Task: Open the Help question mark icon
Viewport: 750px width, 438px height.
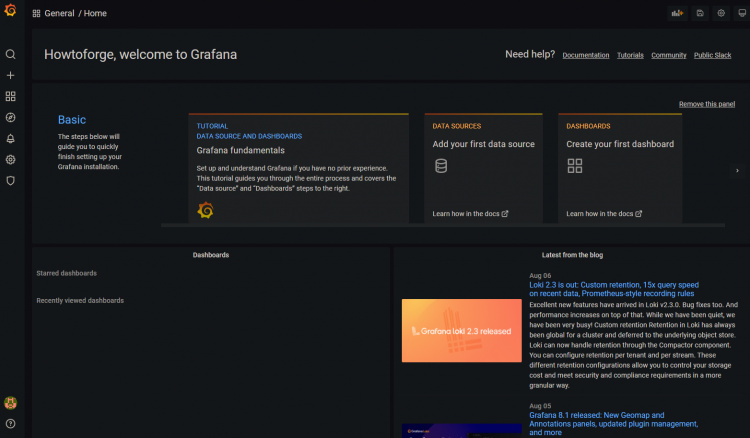Action: point(11,423)
